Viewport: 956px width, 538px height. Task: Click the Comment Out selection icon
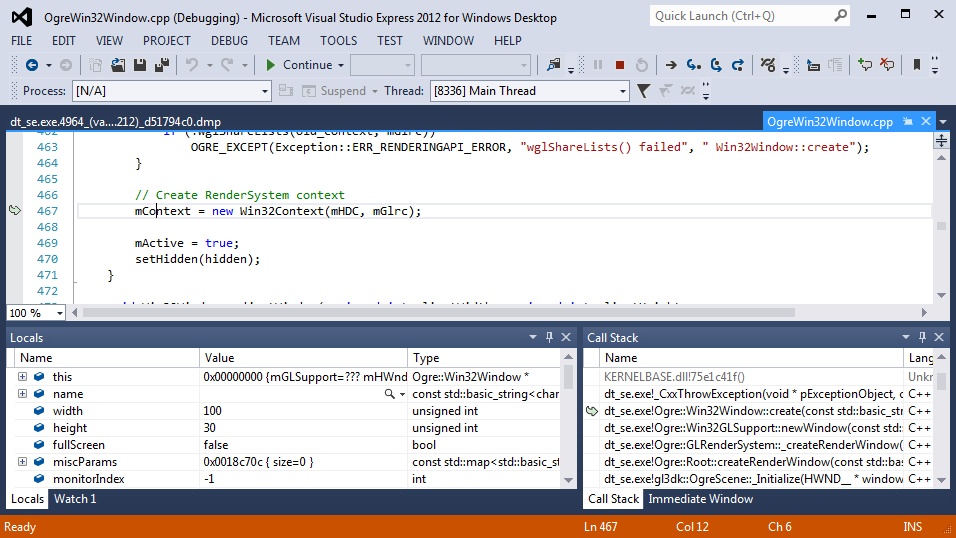pyautogui.click(x=865, y=65)
